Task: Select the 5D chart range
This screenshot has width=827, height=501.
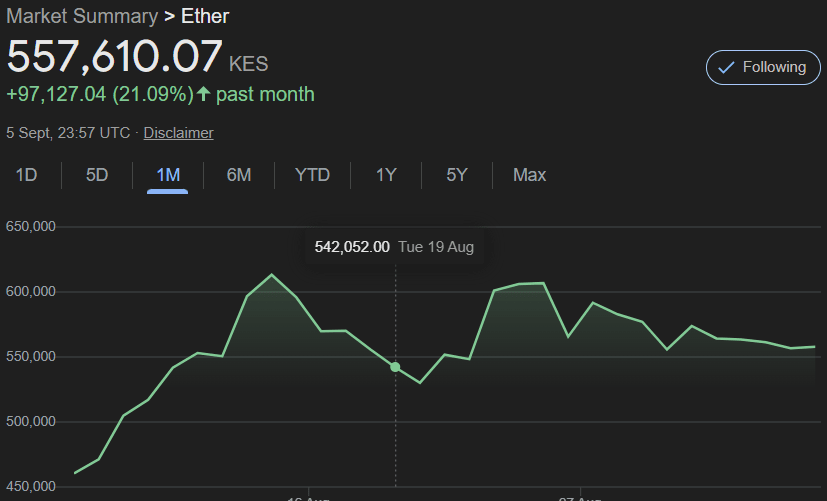Action: (x=96, y=175)
